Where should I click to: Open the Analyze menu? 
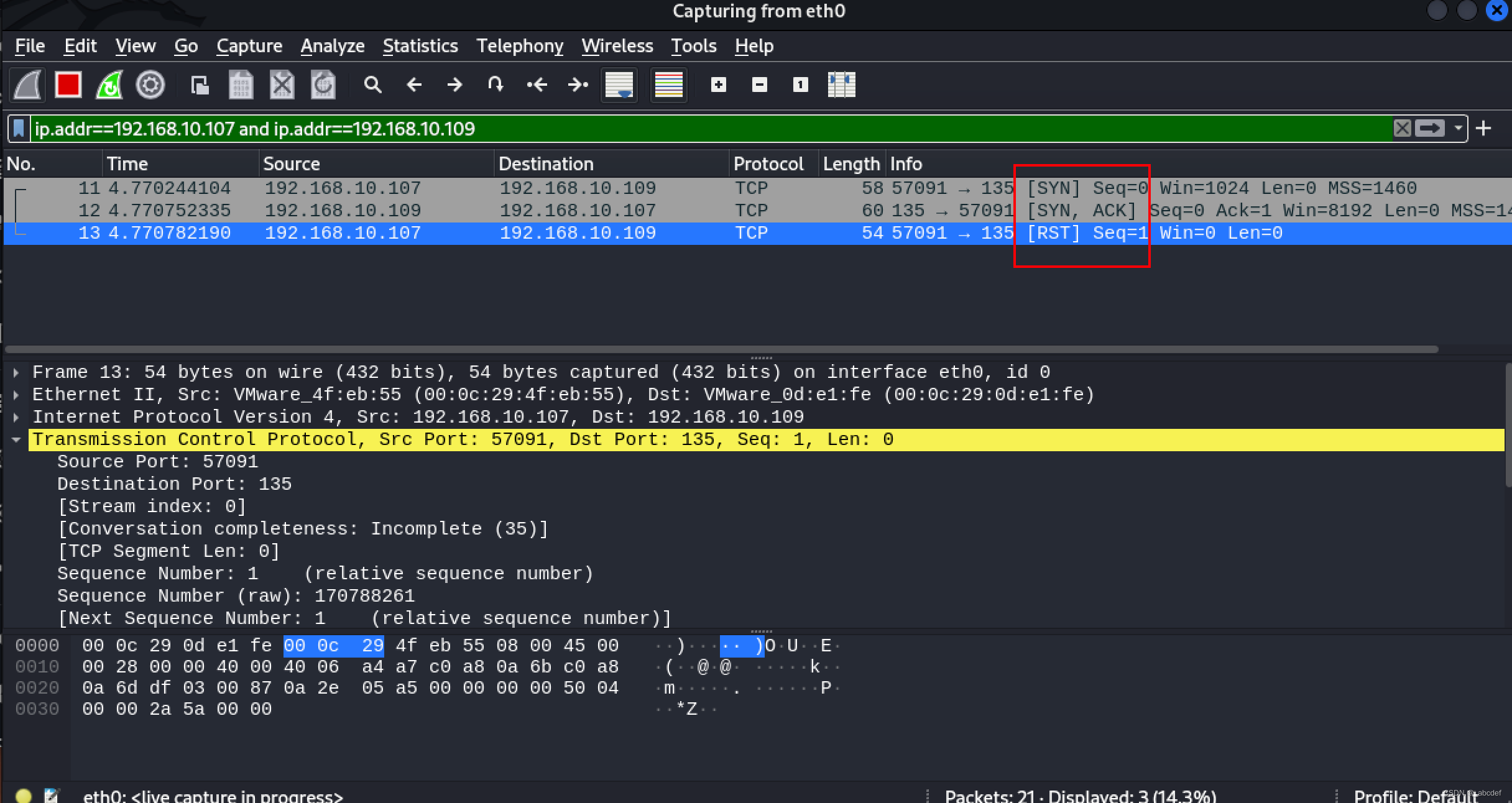point(333,46)
